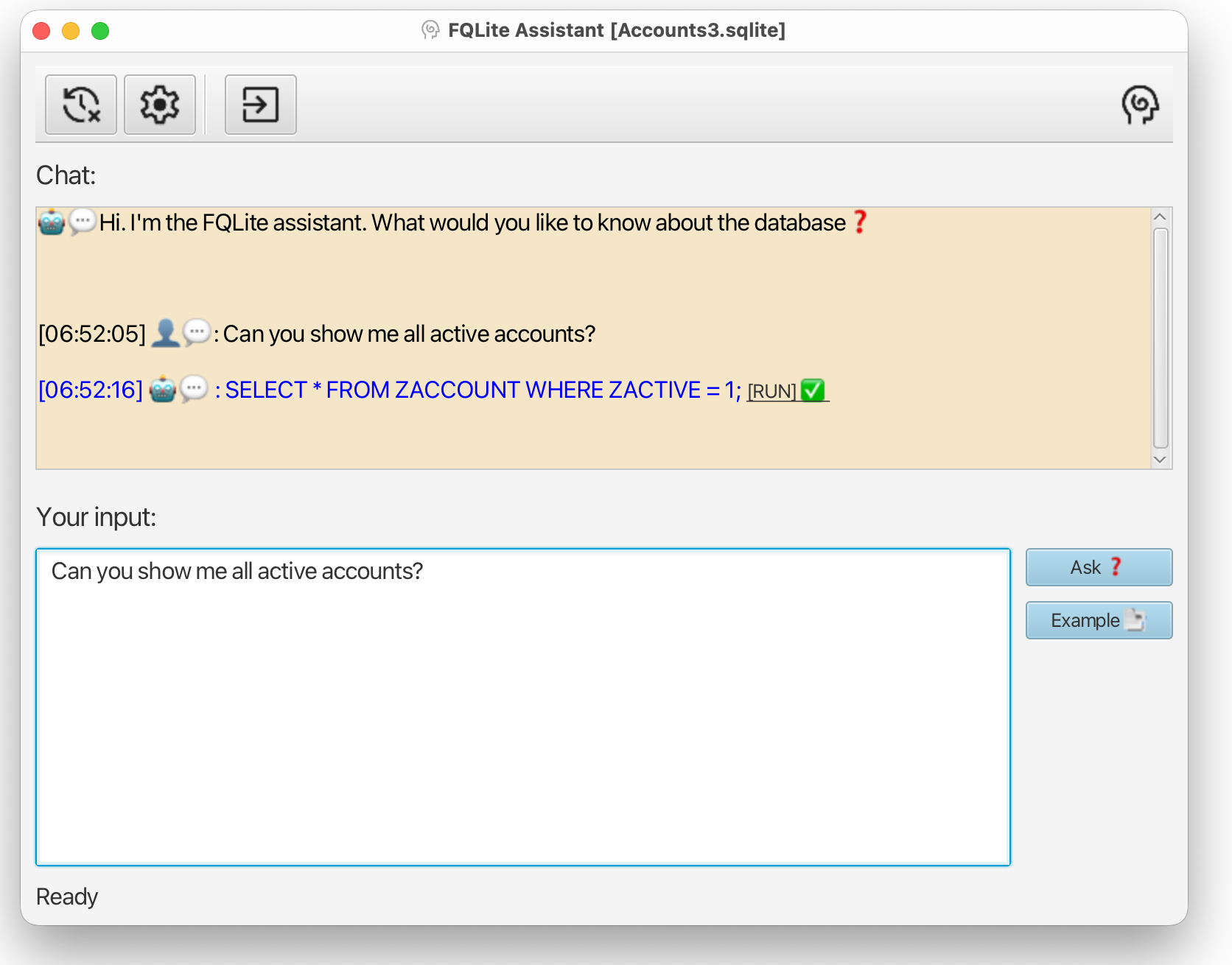Click the document icon on the Example button
The height and width of the screenshot is (965, 1232).
click(x=1135, y=620)
